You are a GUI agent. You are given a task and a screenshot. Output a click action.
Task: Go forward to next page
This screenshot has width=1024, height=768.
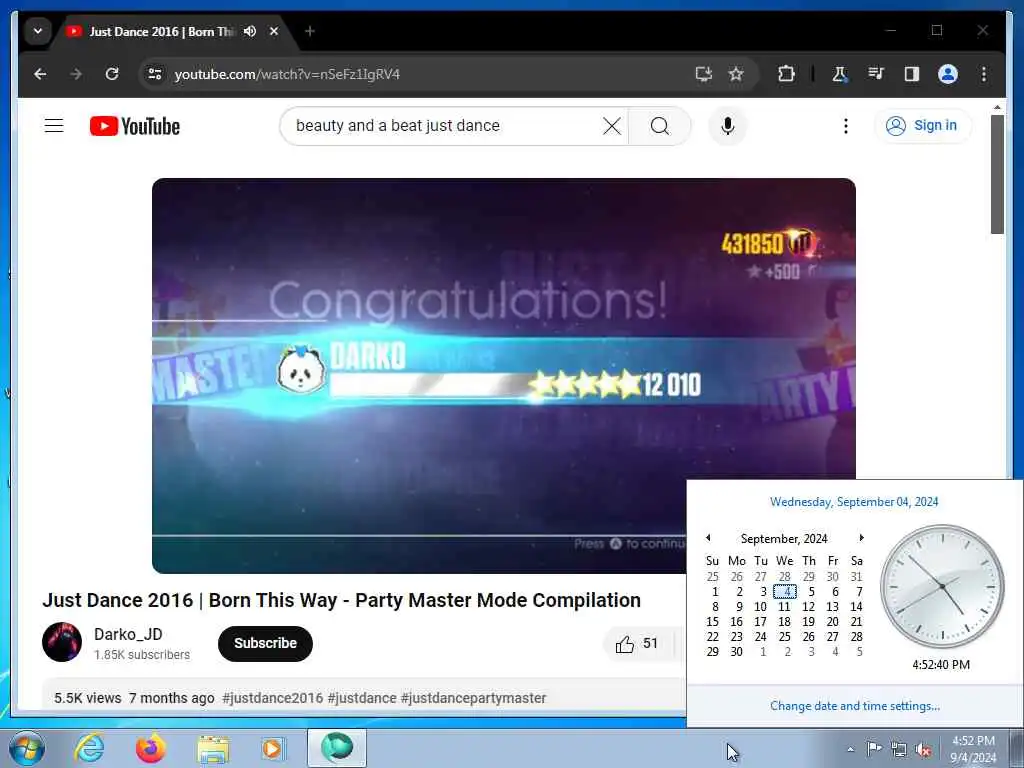pos(76,74)
